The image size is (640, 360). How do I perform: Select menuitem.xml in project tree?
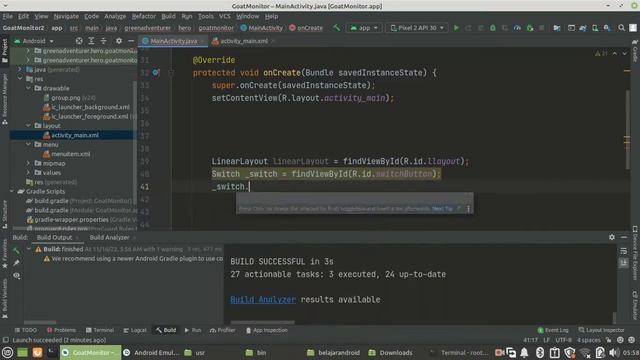tap(71, 154)
